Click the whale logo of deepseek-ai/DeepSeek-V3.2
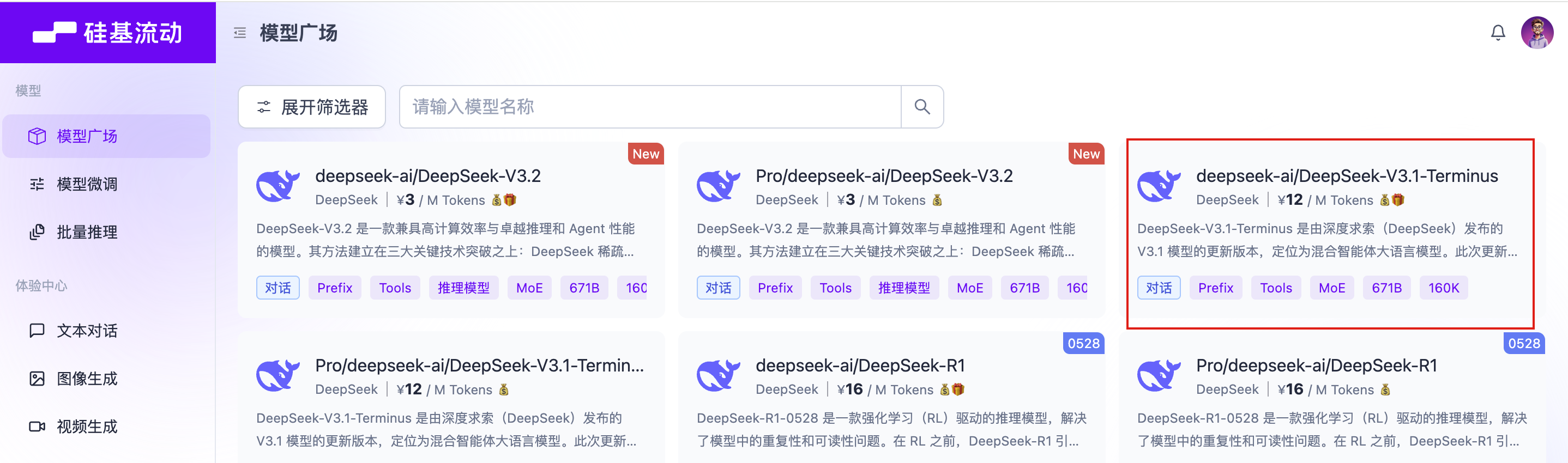This screenshot has height=463, width=1568. click(278, 186)
